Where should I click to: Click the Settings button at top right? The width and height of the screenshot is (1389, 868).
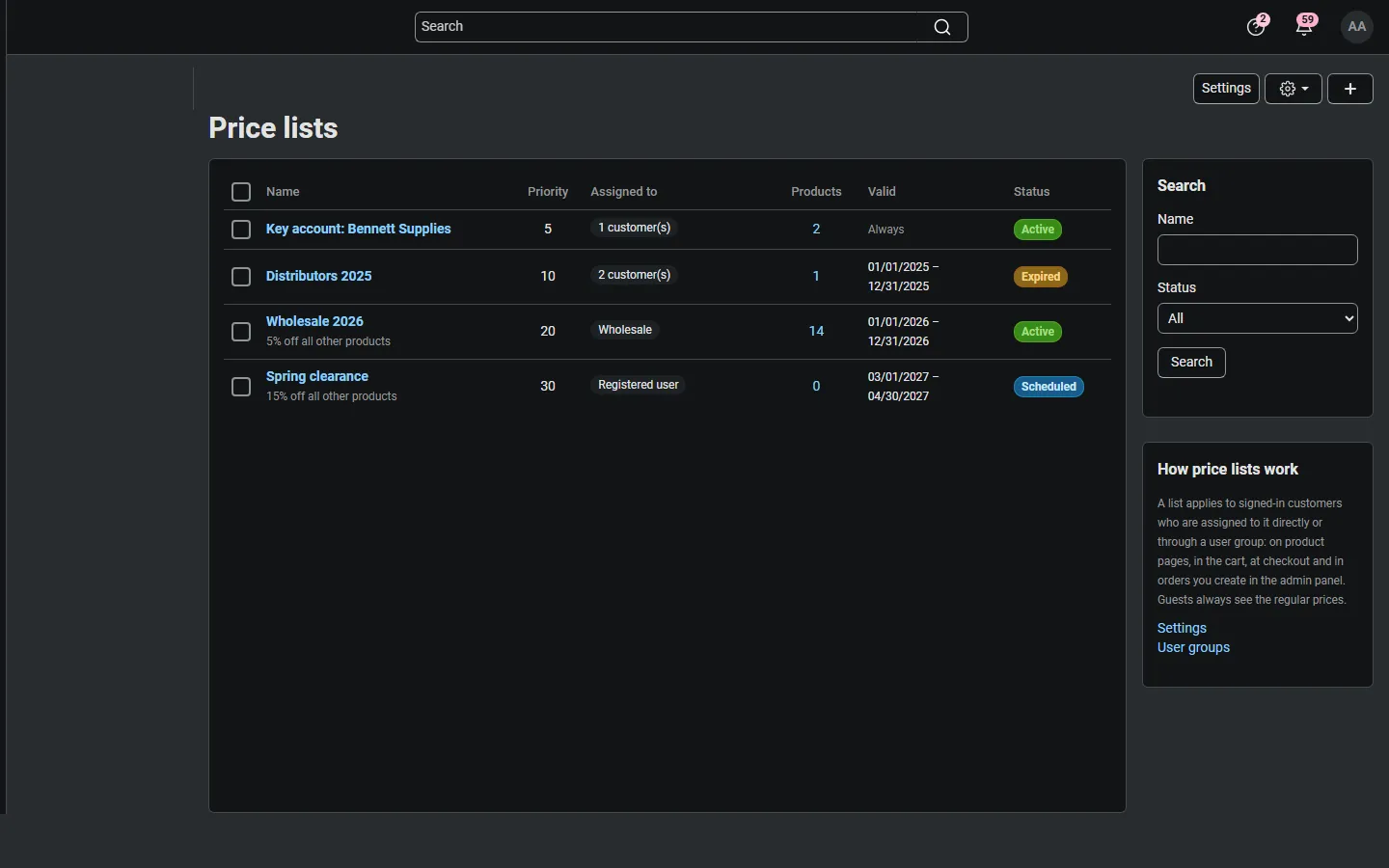click(x=1227, y=89)
